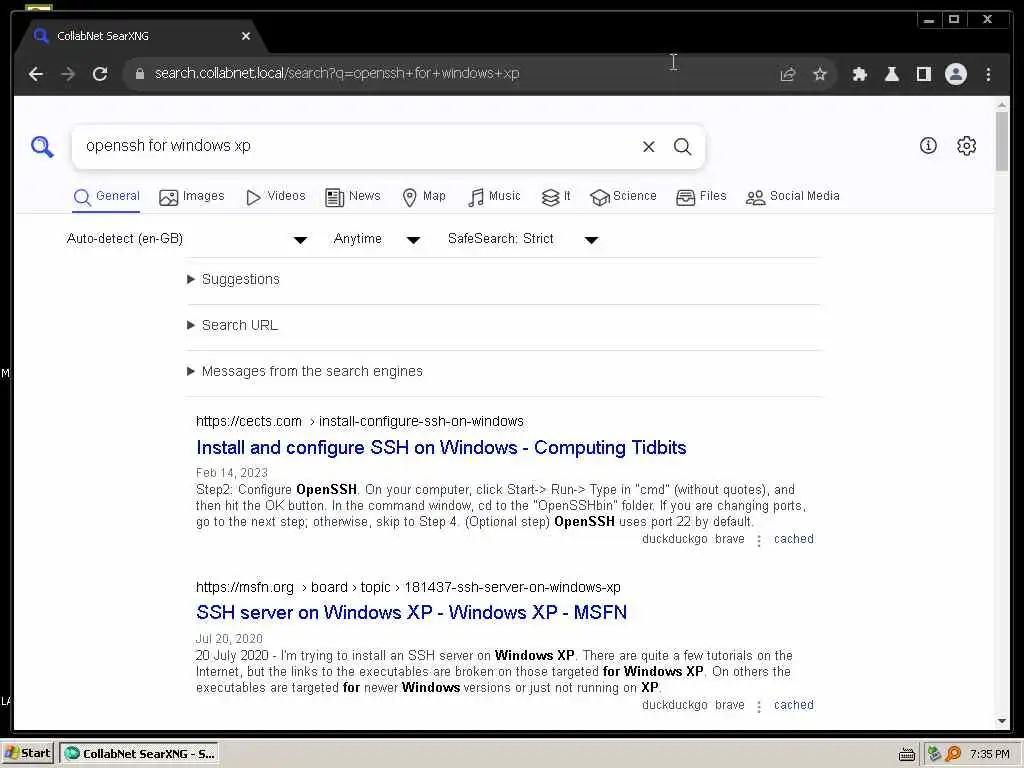Click the page vertical scrollbar thumb
This screenshot has height=768, width=1024.
[x=1002, y=140]
